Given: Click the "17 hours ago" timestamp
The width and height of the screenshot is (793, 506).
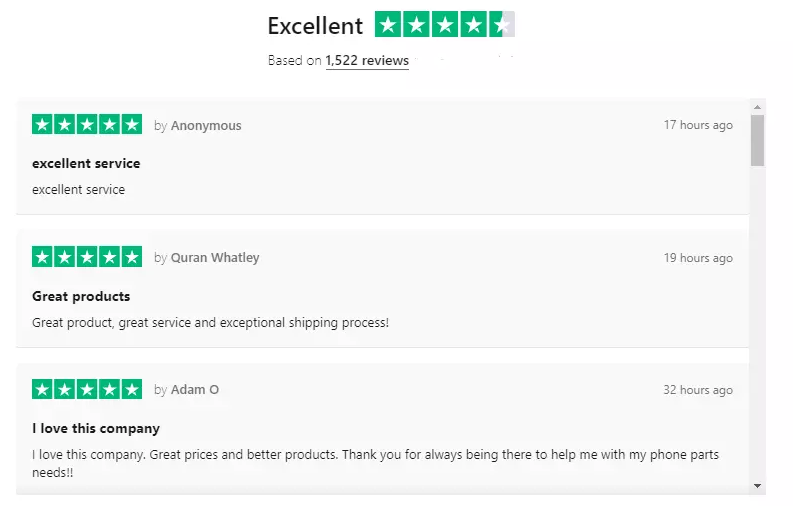Looking at the screenshot, I should pyautogui.click(x=698, y=126).
